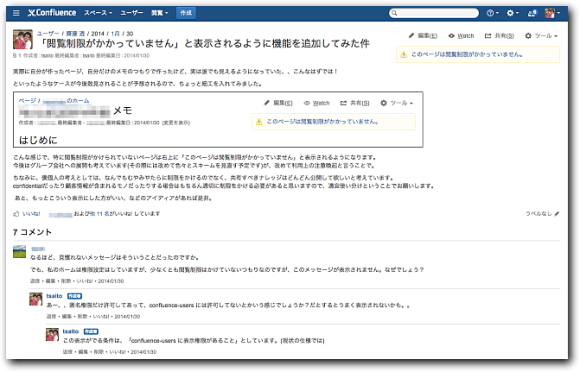Open the ユーザー menu in the top bar
Screen dimensions: 580x372
pos(132,13)
